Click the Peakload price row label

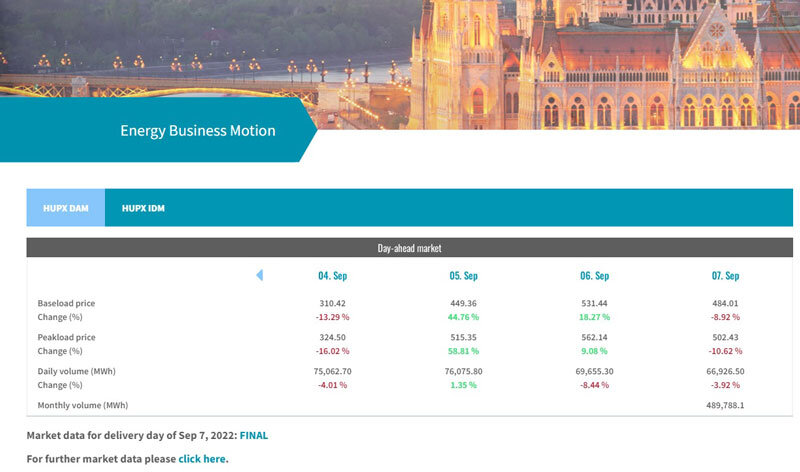(x=66, y=338)
